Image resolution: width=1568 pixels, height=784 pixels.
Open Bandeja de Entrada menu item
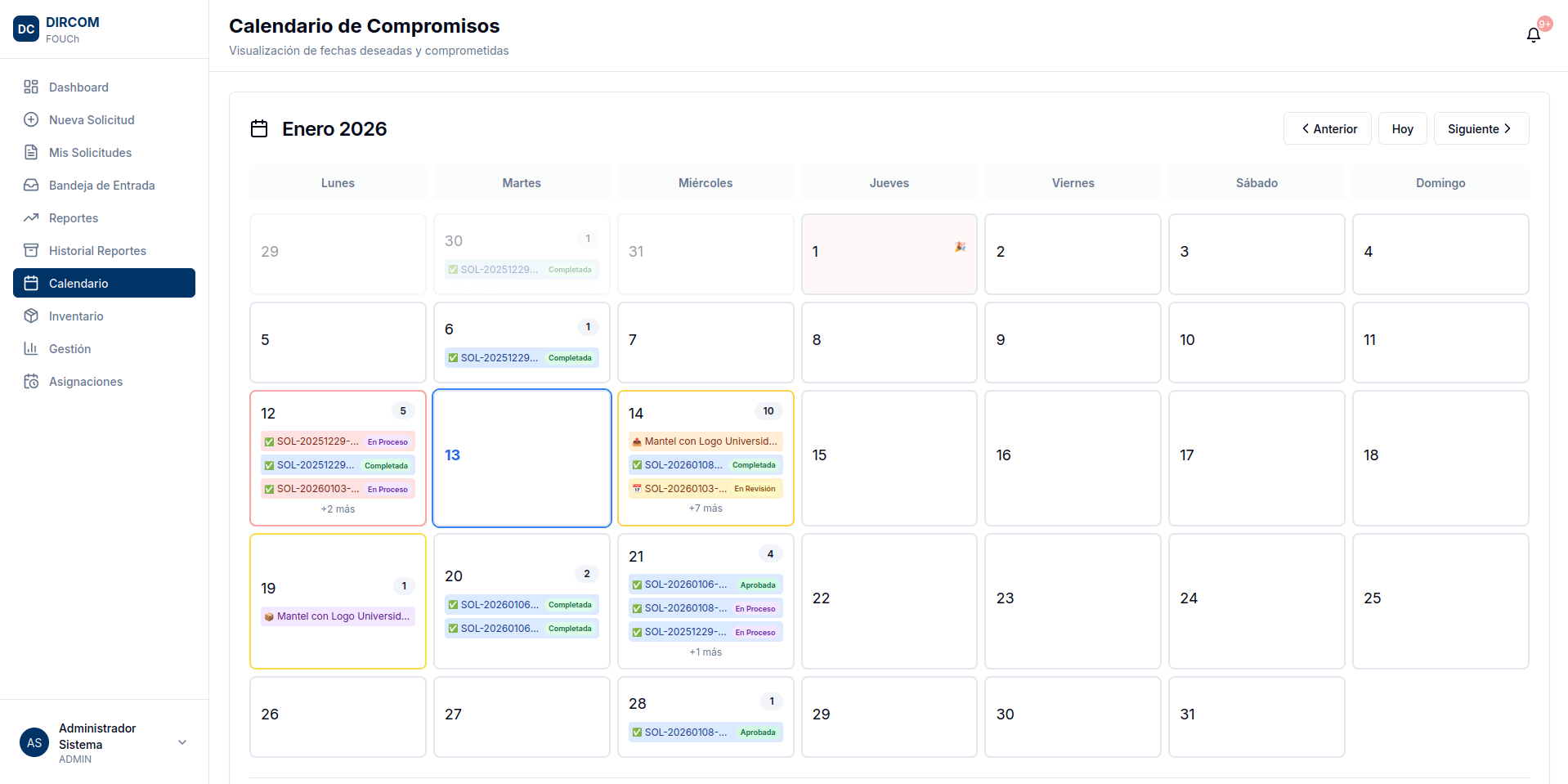[104, 185]
